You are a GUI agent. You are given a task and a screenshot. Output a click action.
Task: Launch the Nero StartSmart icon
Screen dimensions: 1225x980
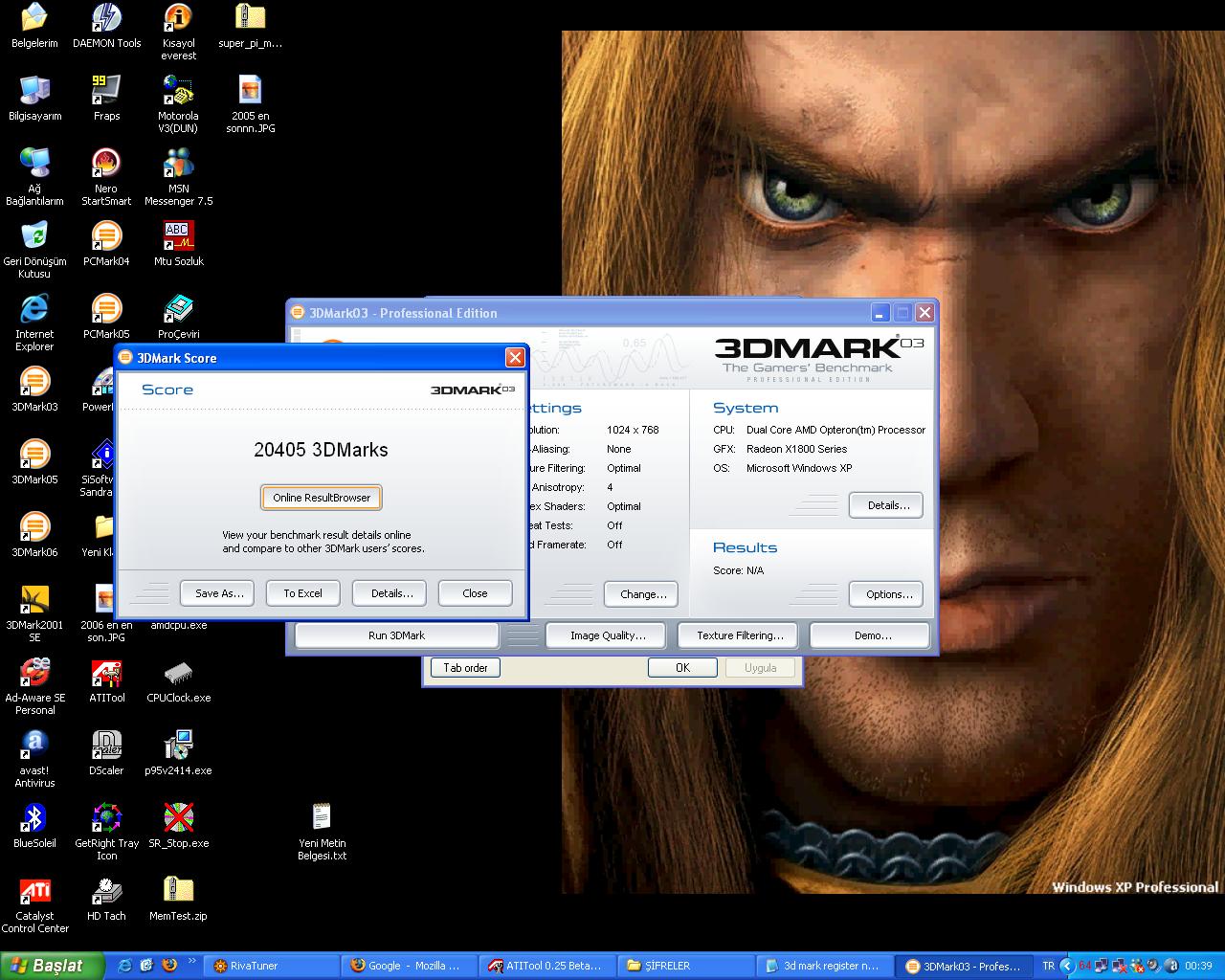point(106,177)
